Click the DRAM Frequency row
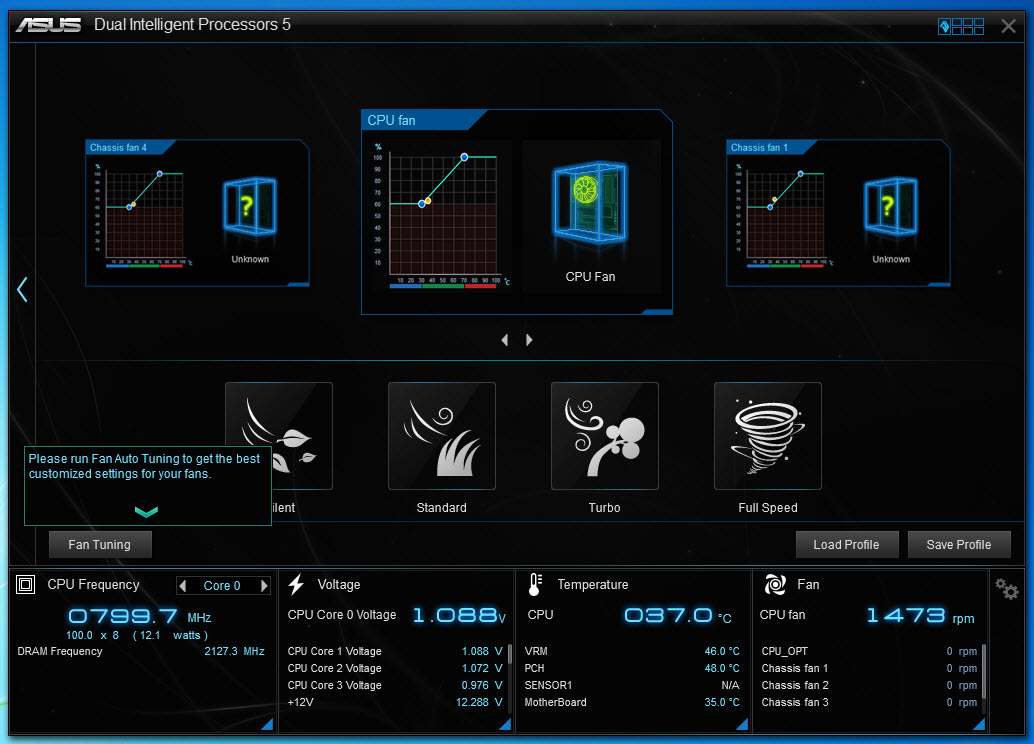Screen dimensions: 1034x744 [141, 651]
